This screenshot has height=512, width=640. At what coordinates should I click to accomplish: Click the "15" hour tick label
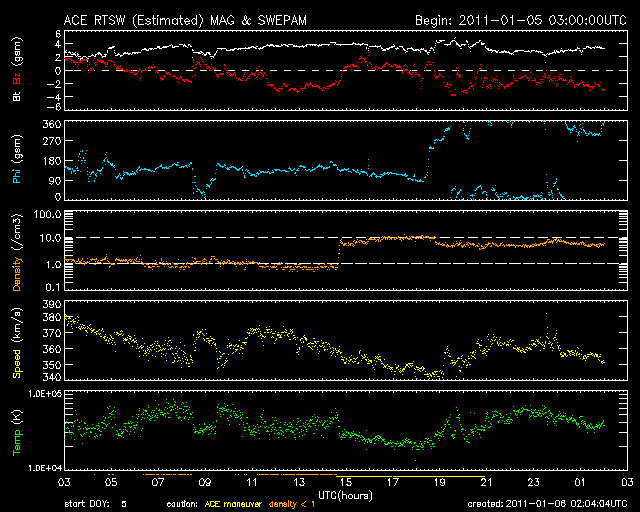click(346, 483)
